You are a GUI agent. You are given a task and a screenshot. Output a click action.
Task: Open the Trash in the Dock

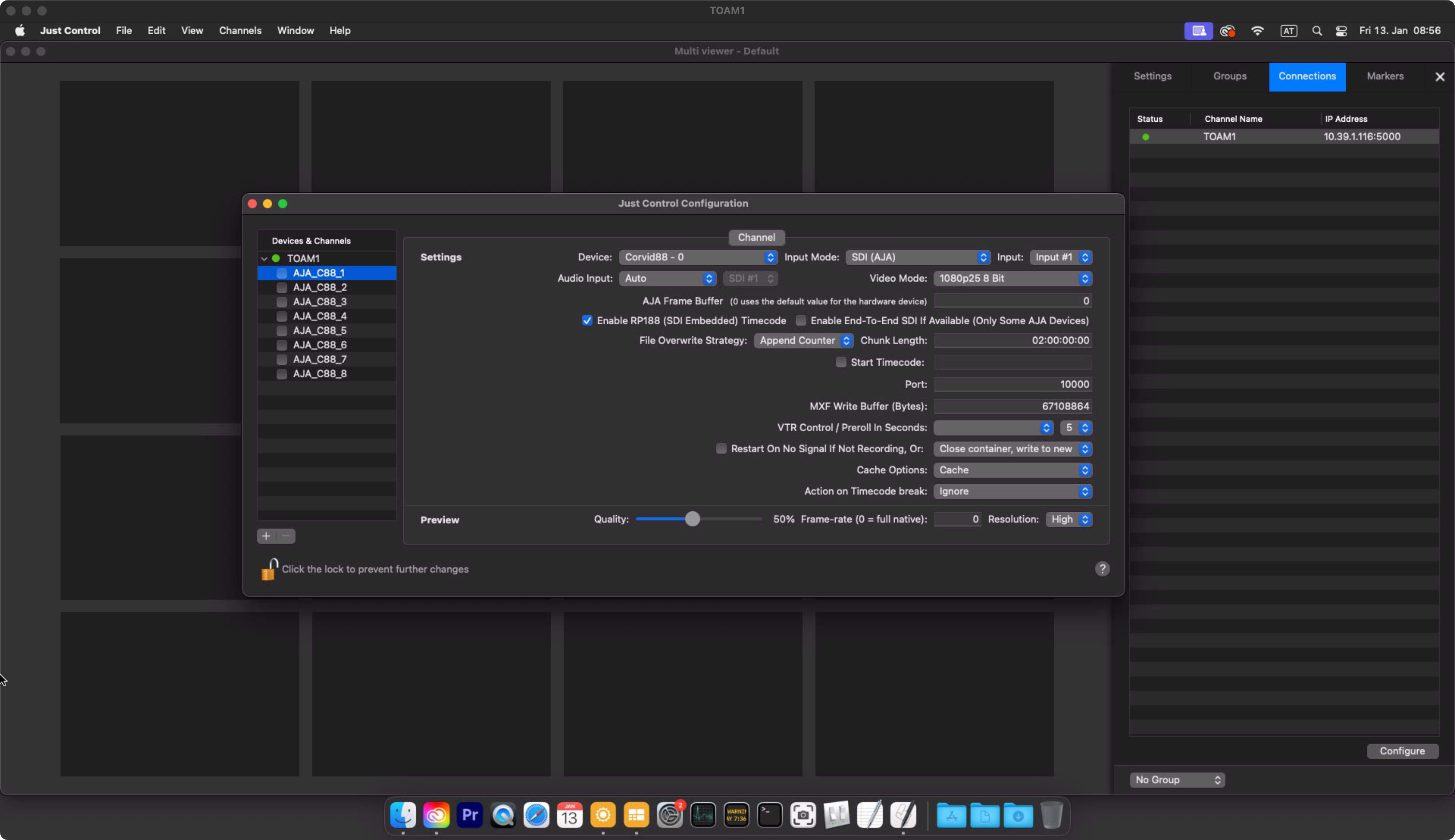pyautogui.click(x=1052, y=815)
